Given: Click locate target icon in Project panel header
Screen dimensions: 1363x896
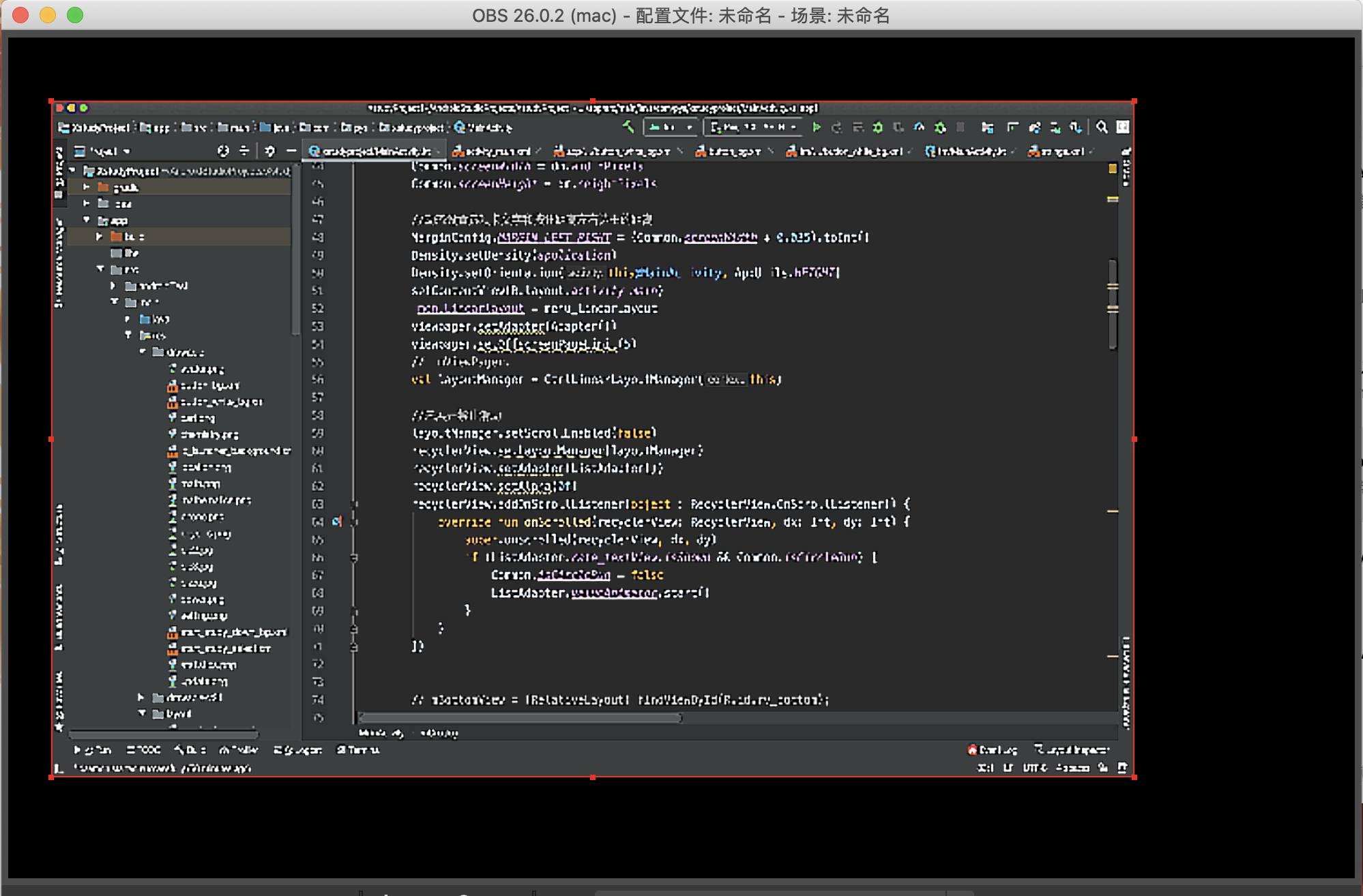Looking at the screenshot, I should tap(223, 151).
